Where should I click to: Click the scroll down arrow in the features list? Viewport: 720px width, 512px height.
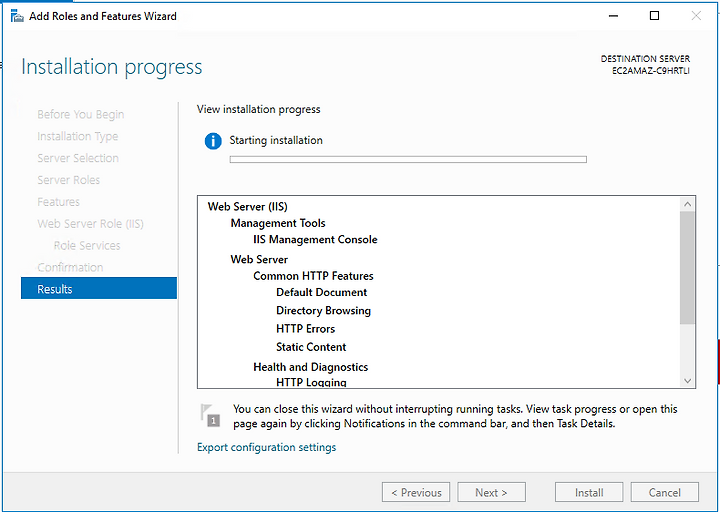pos(687,381)
